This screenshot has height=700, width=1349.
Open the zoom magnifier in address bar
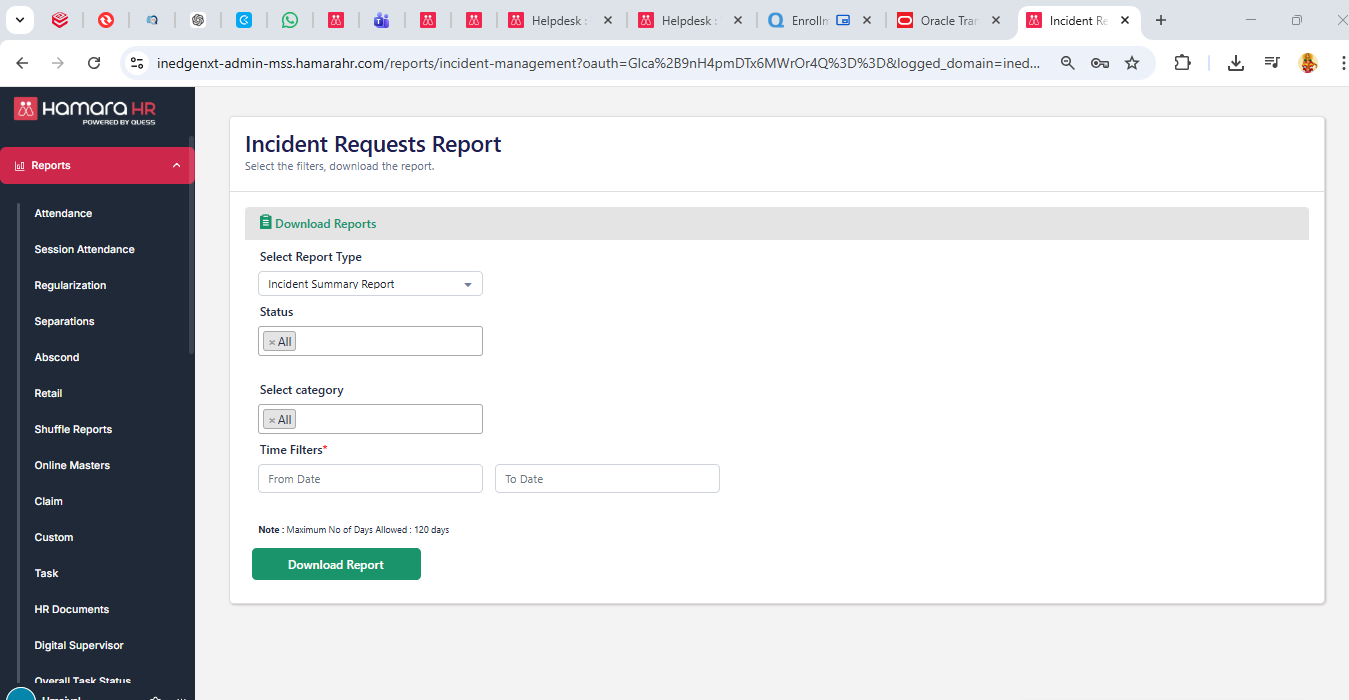coord(1068,63)
